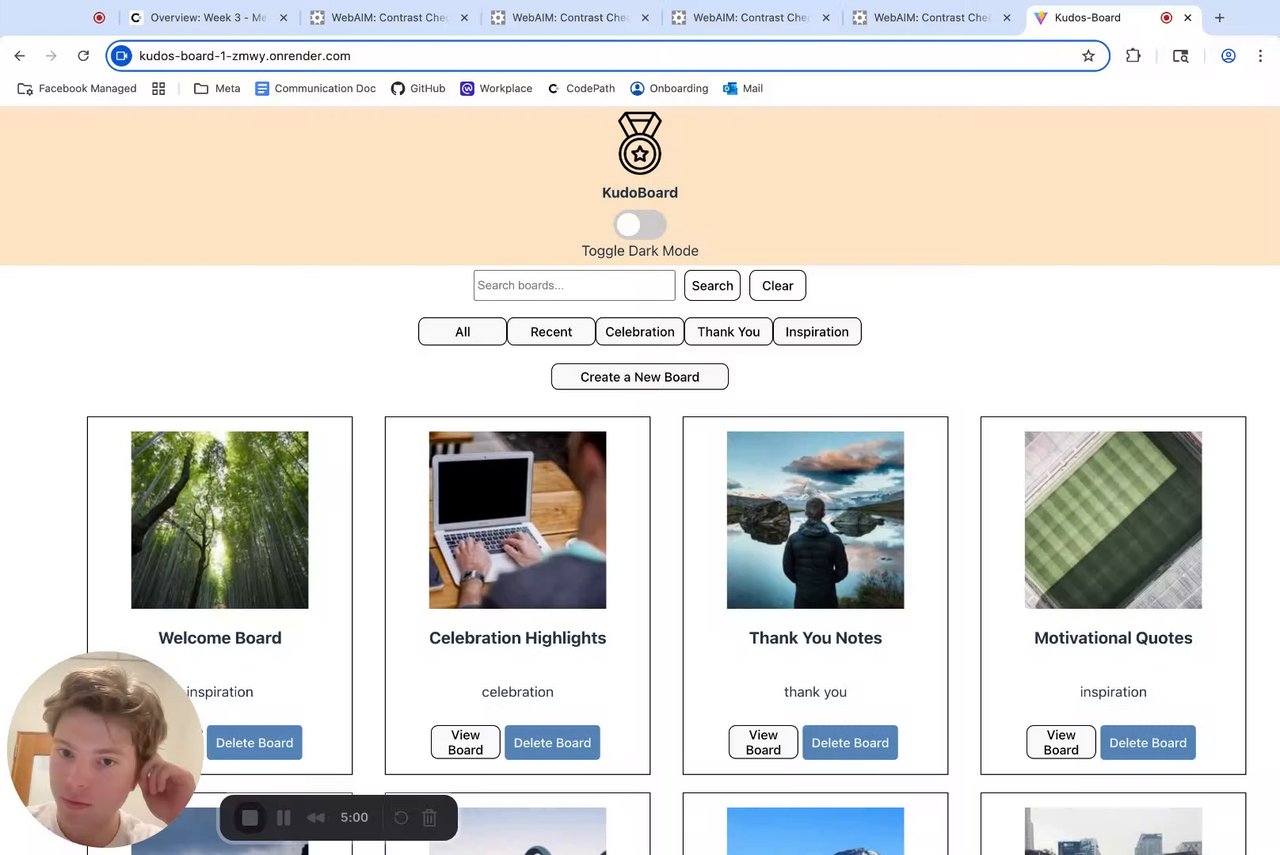This screenshot has height=855, width=1280.
Task: Click the Welcome Board bamboo image
Action: tap(220, 520)
